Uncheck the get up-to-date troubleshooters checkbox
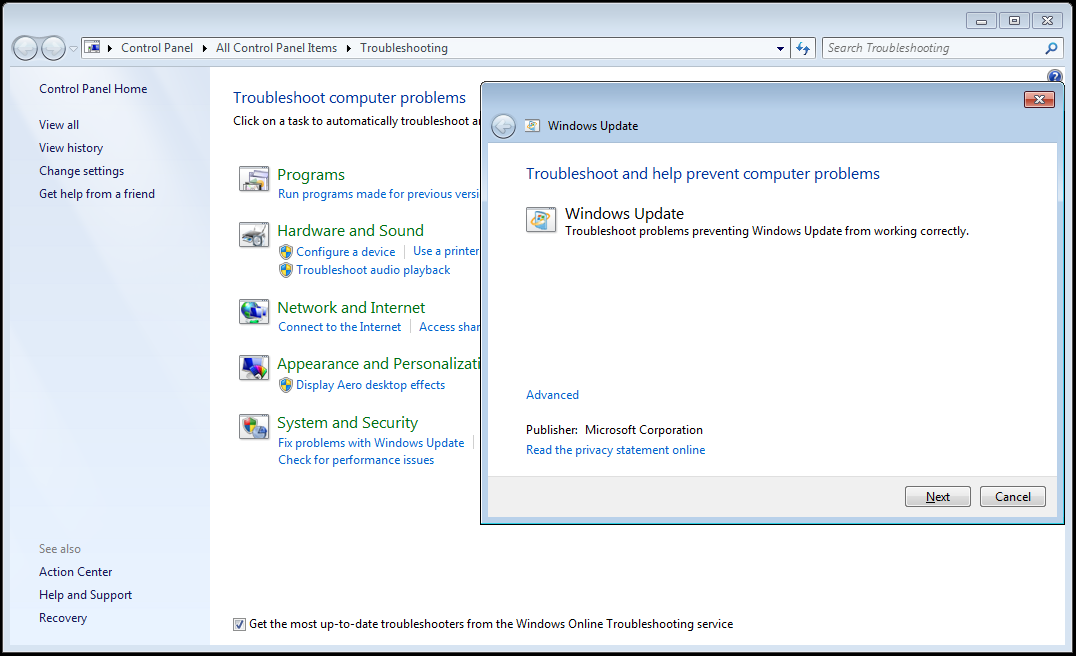 (x=239, y=624)
